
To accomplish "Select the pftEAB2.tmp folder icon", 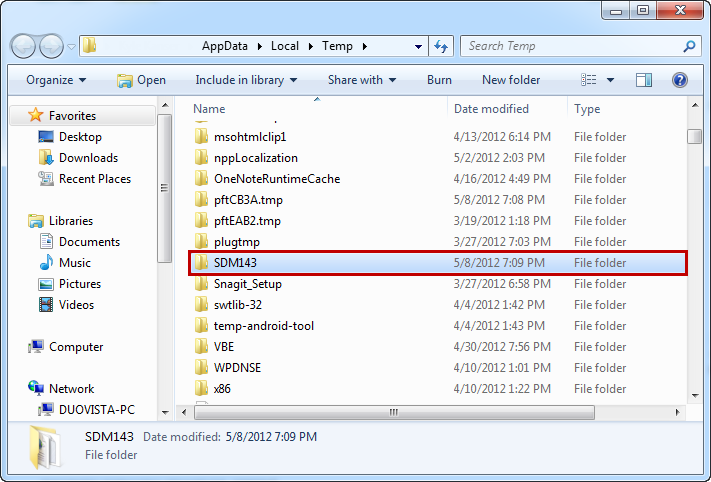I will pyautogui.click(x=201, y=220).
